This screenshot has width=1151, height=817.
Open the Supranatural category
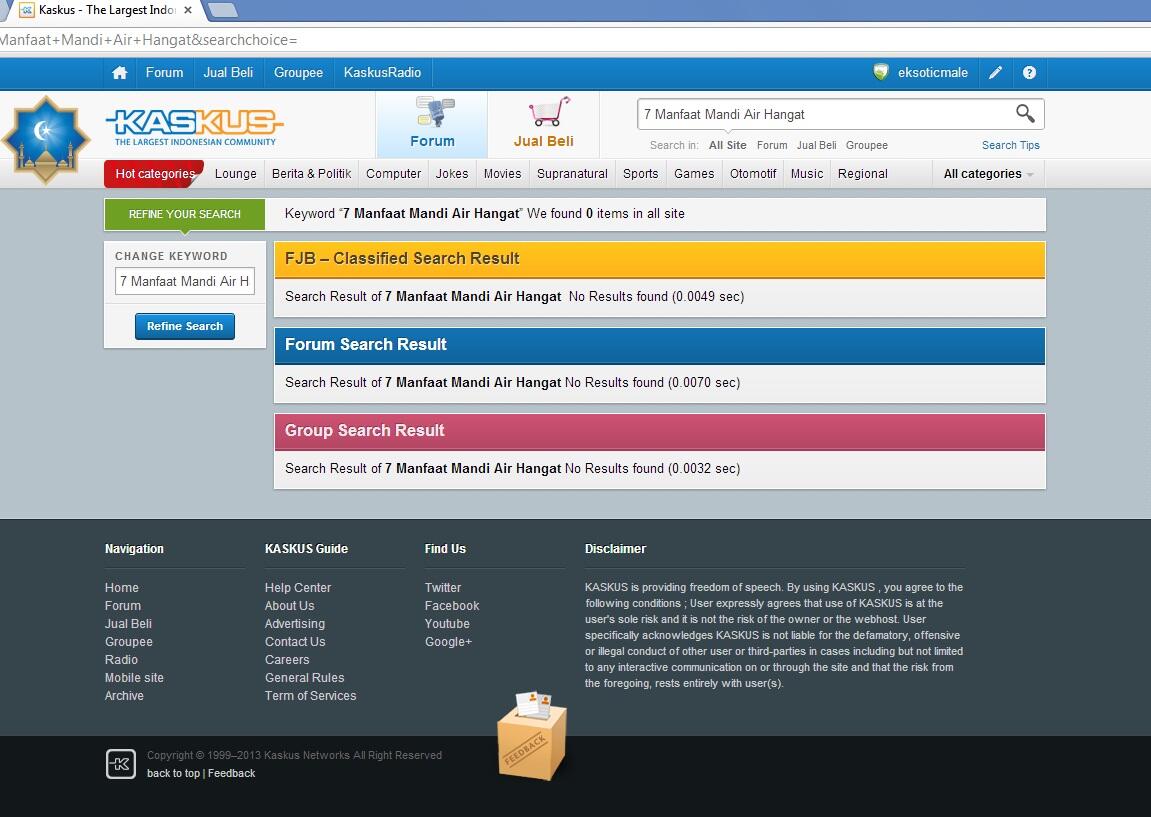[573, 174]
